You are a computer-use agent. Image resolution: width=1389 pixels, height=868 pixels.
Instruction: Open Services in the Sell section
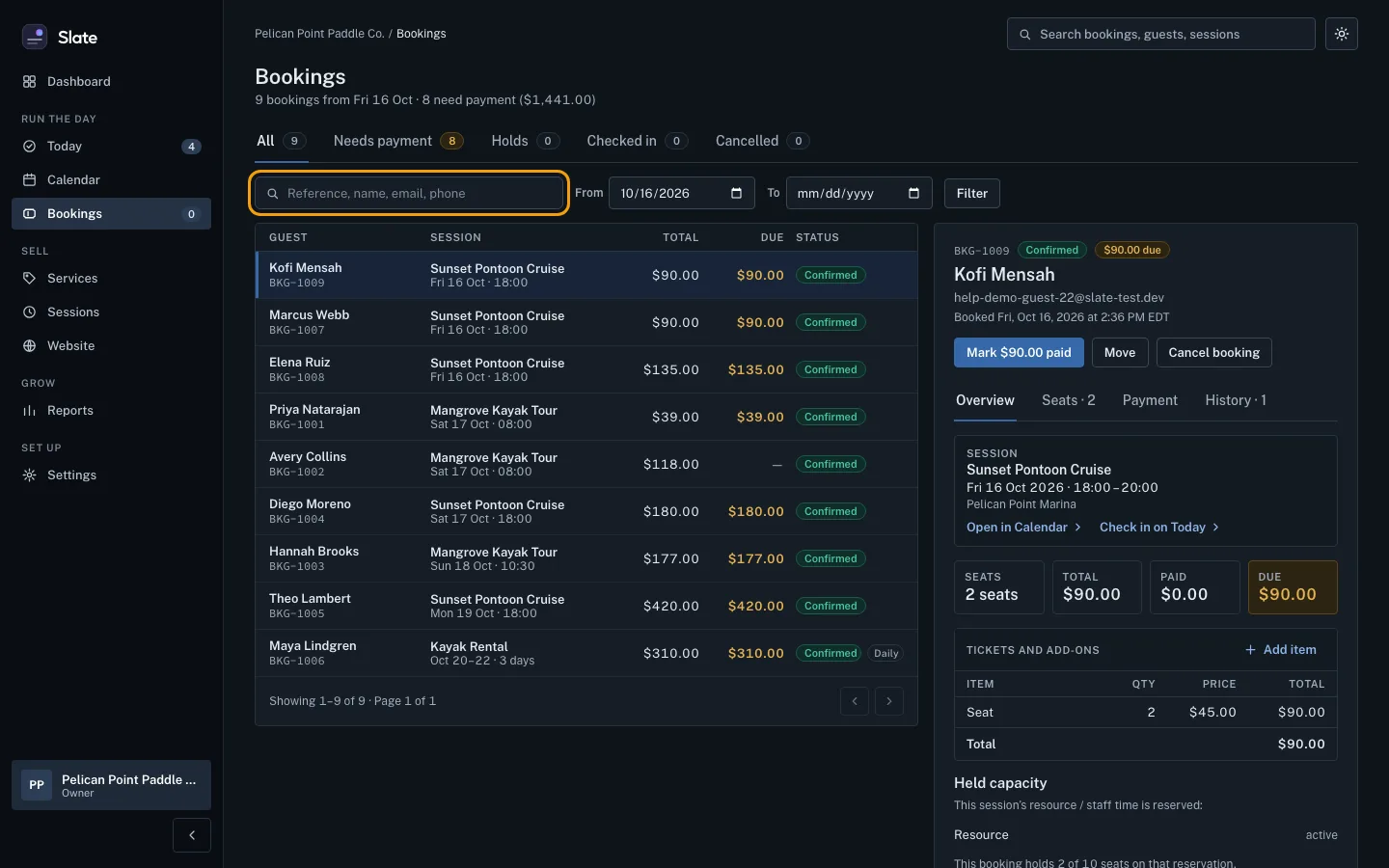point(111,279)
